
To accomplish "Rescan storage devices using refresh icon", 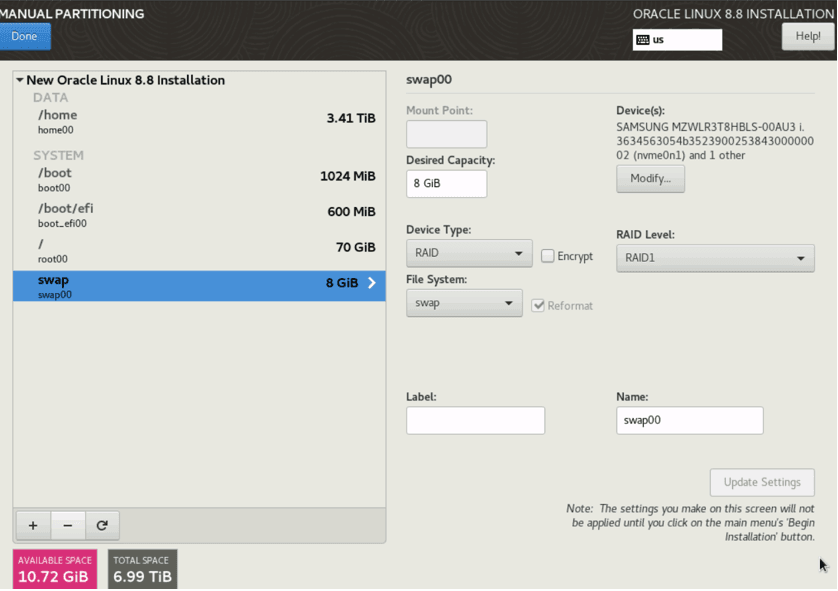I will 103,525.
